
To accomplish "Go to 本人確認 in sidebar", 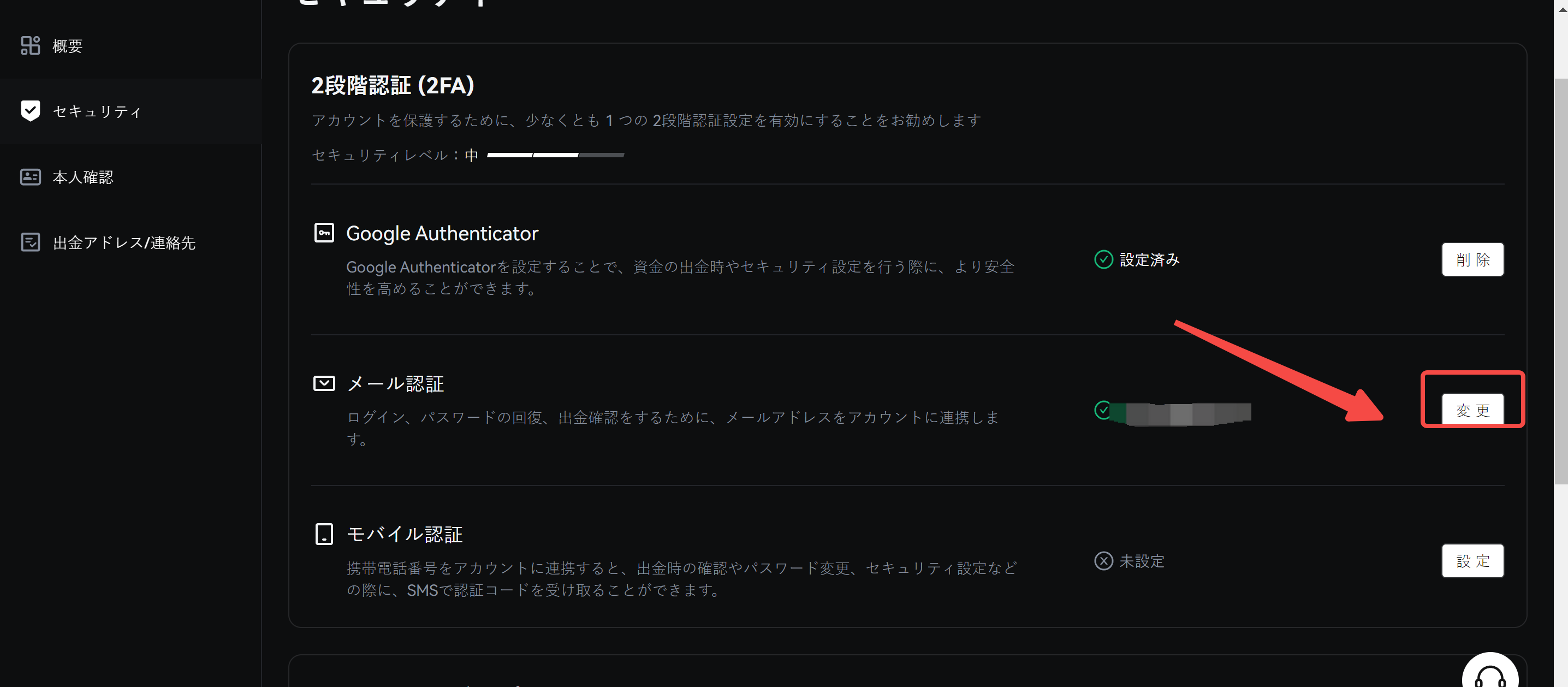I will pyautogui.click(x=83, y=177).
